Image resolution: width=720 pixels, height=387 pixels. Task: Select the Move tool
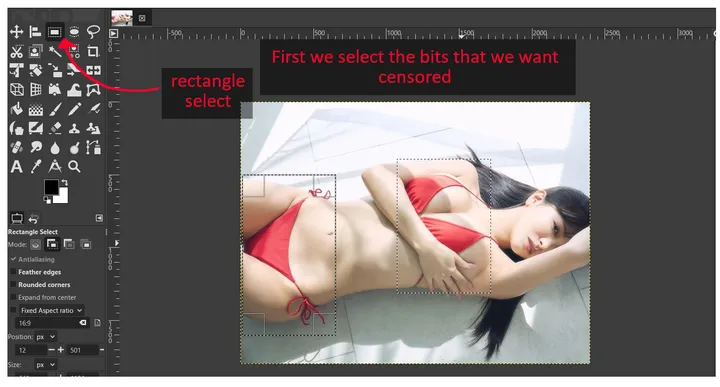tap(17, 32)
